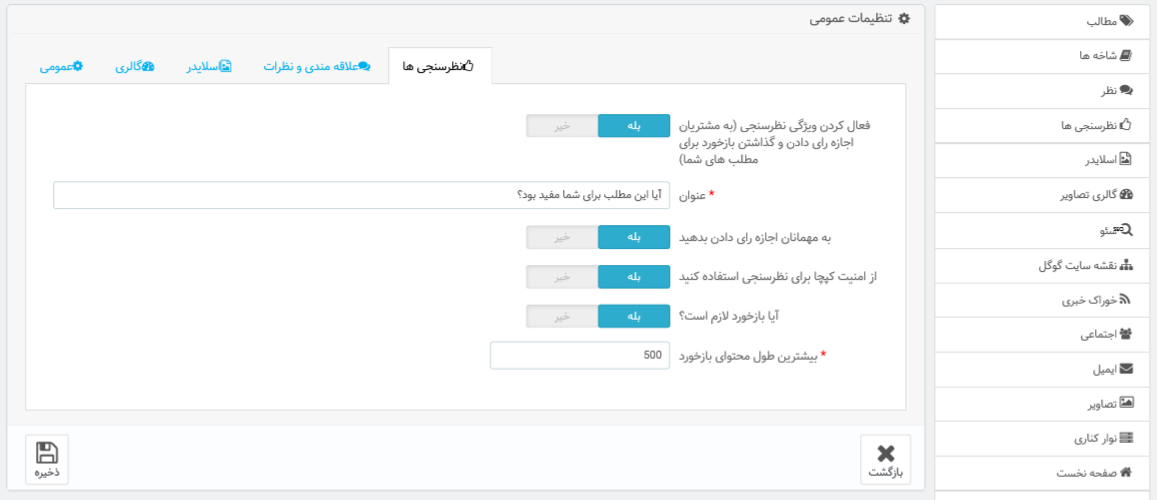The image size is (1157, 500).
Task: Click the envelope icon beside ایمیل
Action: point(1125,369)
